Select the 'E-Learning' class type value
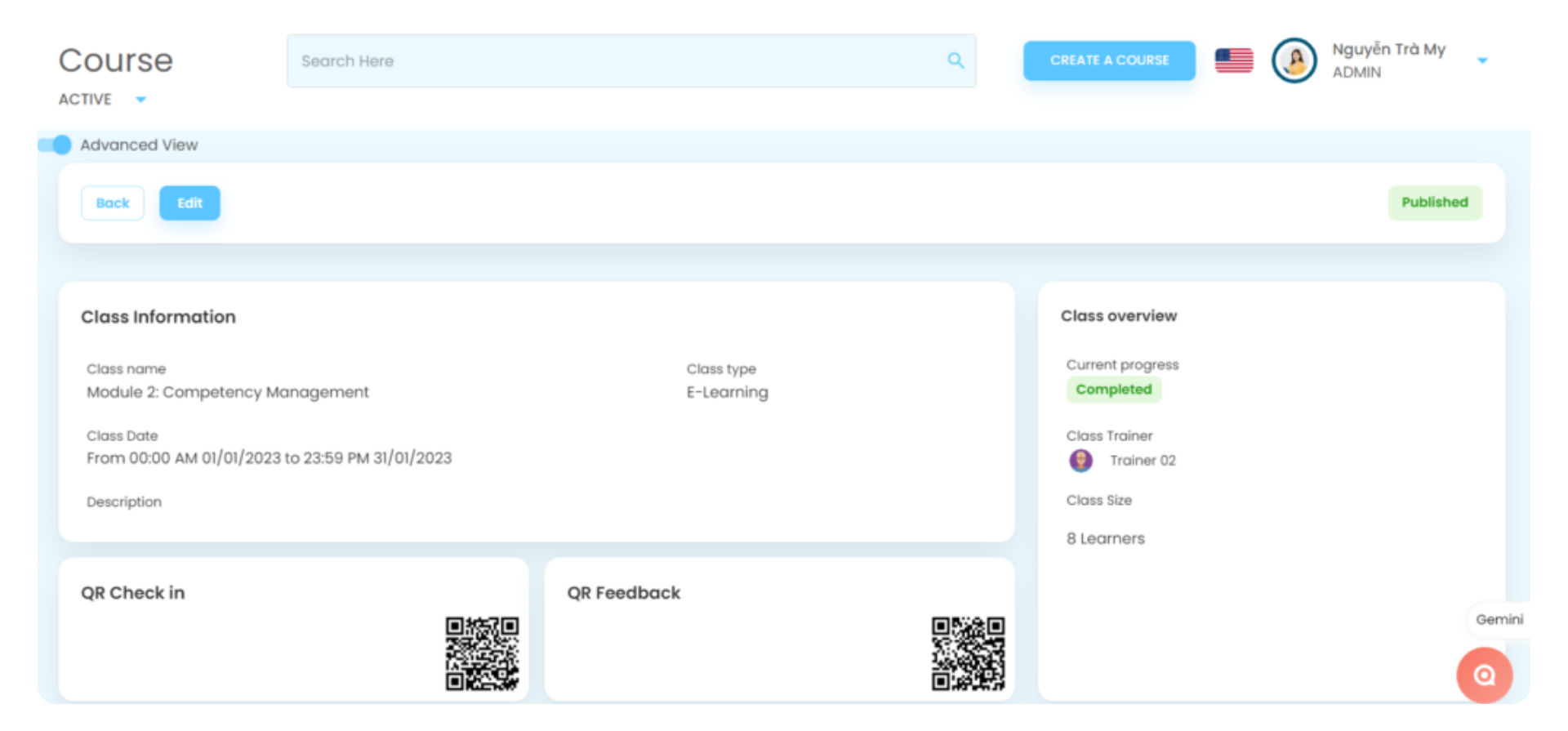The height and width of the screenshot is (731, 1568). click(728, 392)
